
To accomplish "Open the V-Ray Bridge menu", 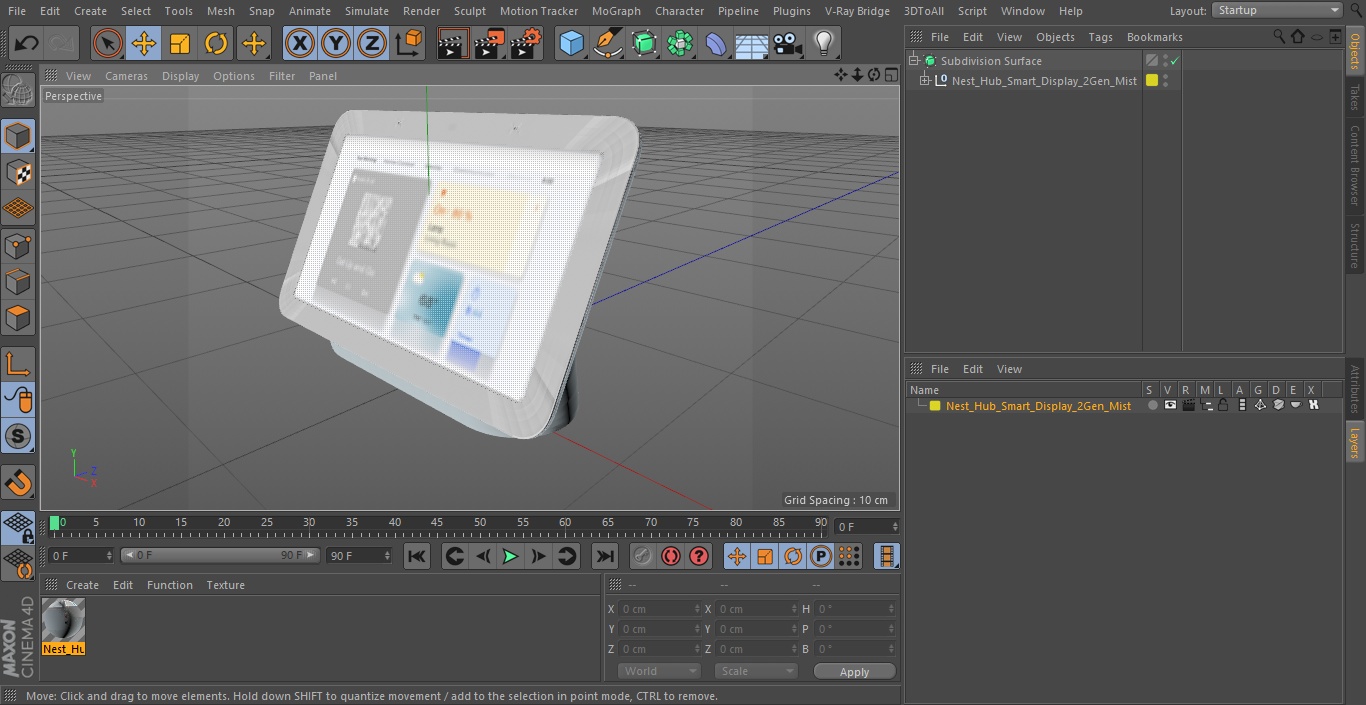I will coord(857,11).
